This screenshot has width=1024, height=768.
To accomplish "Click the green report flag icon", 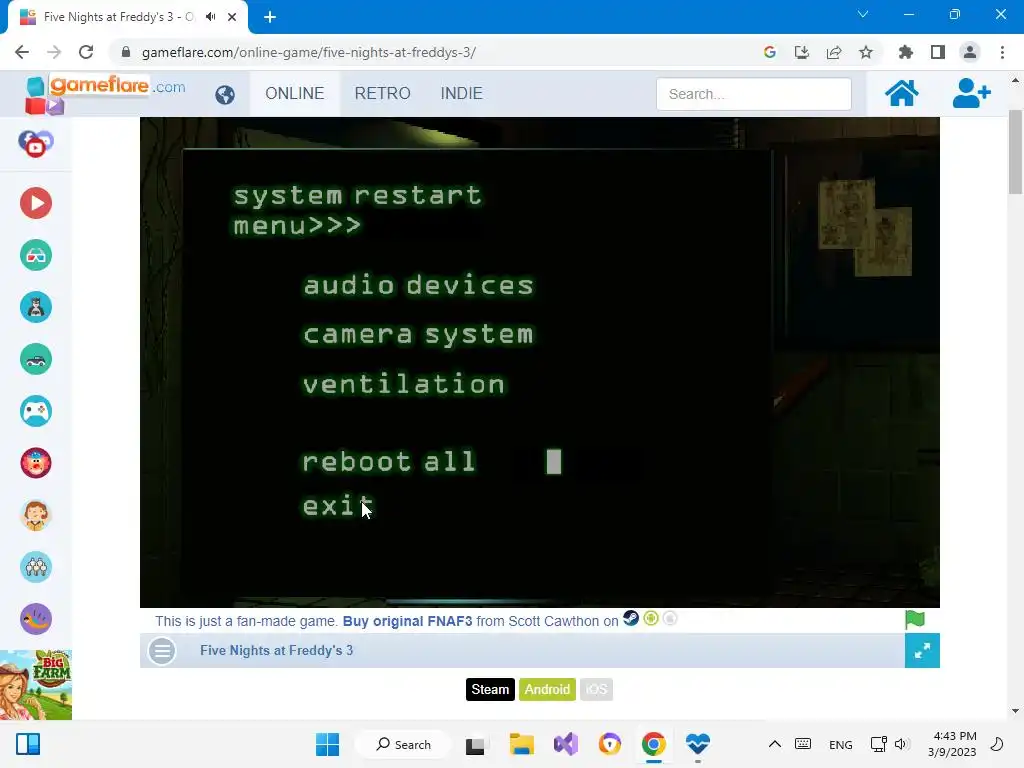I will coord(914,619).
